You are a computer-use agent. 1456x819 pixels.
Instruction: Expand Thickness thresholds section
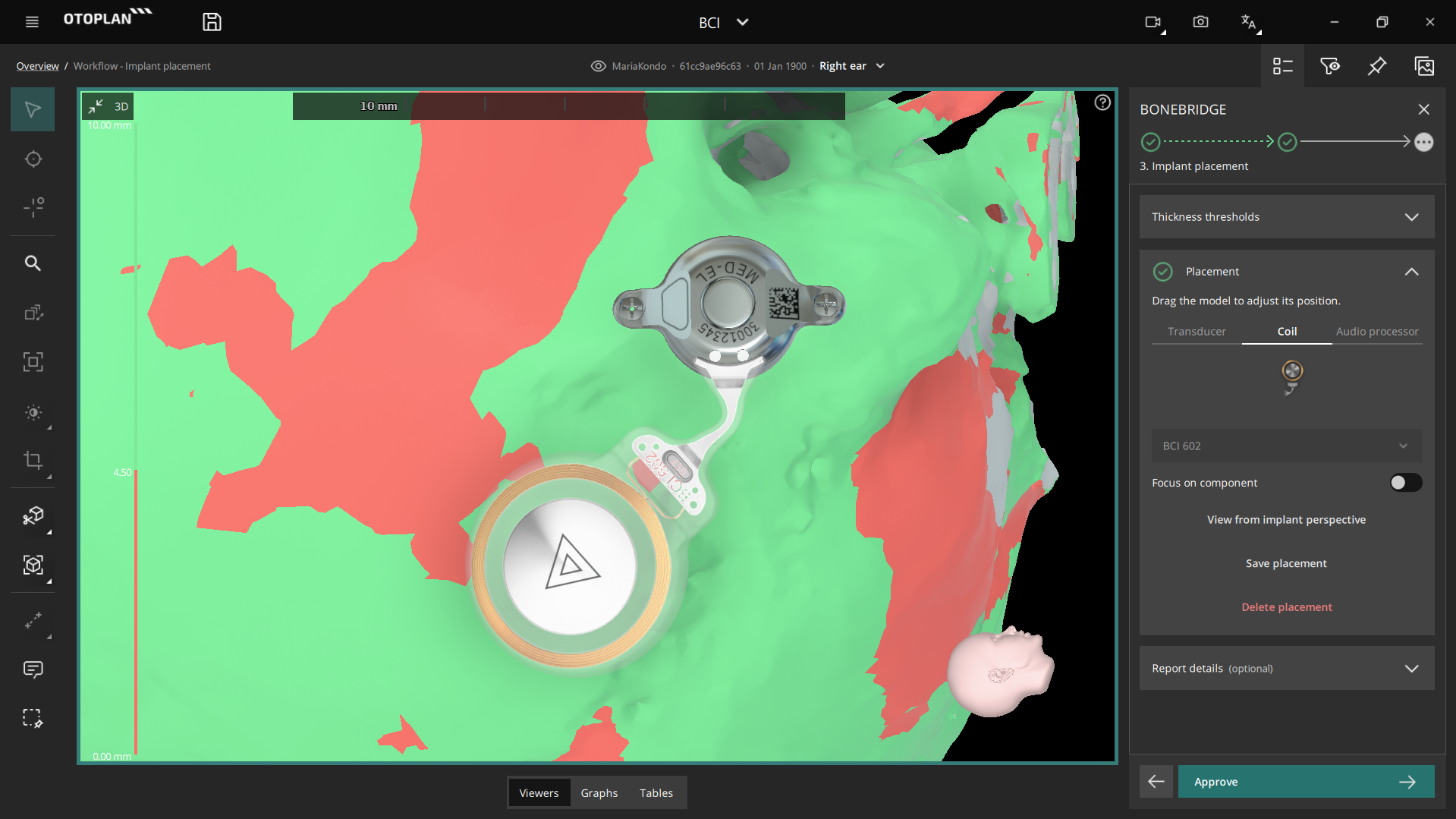[1286, 217]
